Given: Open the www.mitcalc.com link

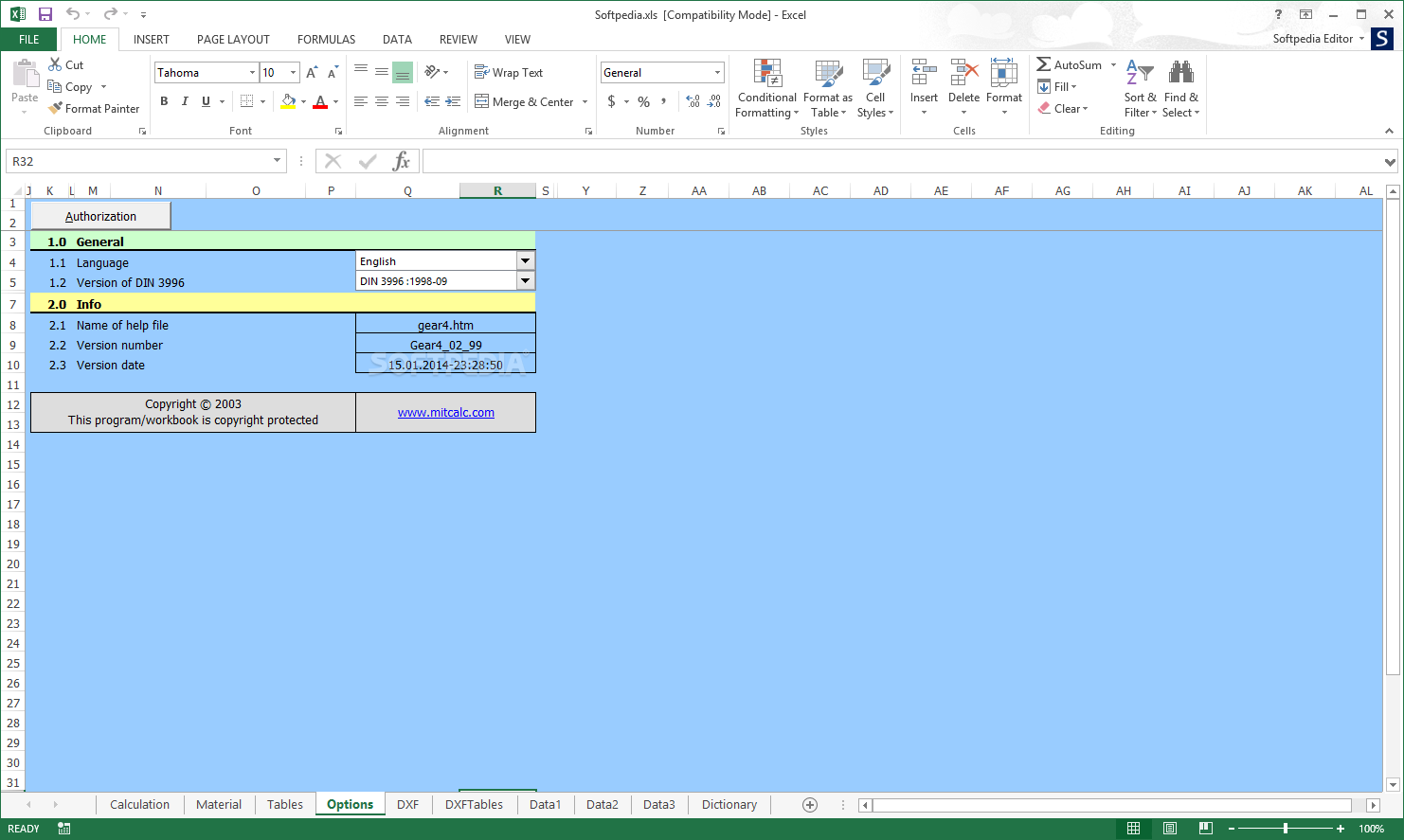Looking at the screenshot, I should (446, 412).
